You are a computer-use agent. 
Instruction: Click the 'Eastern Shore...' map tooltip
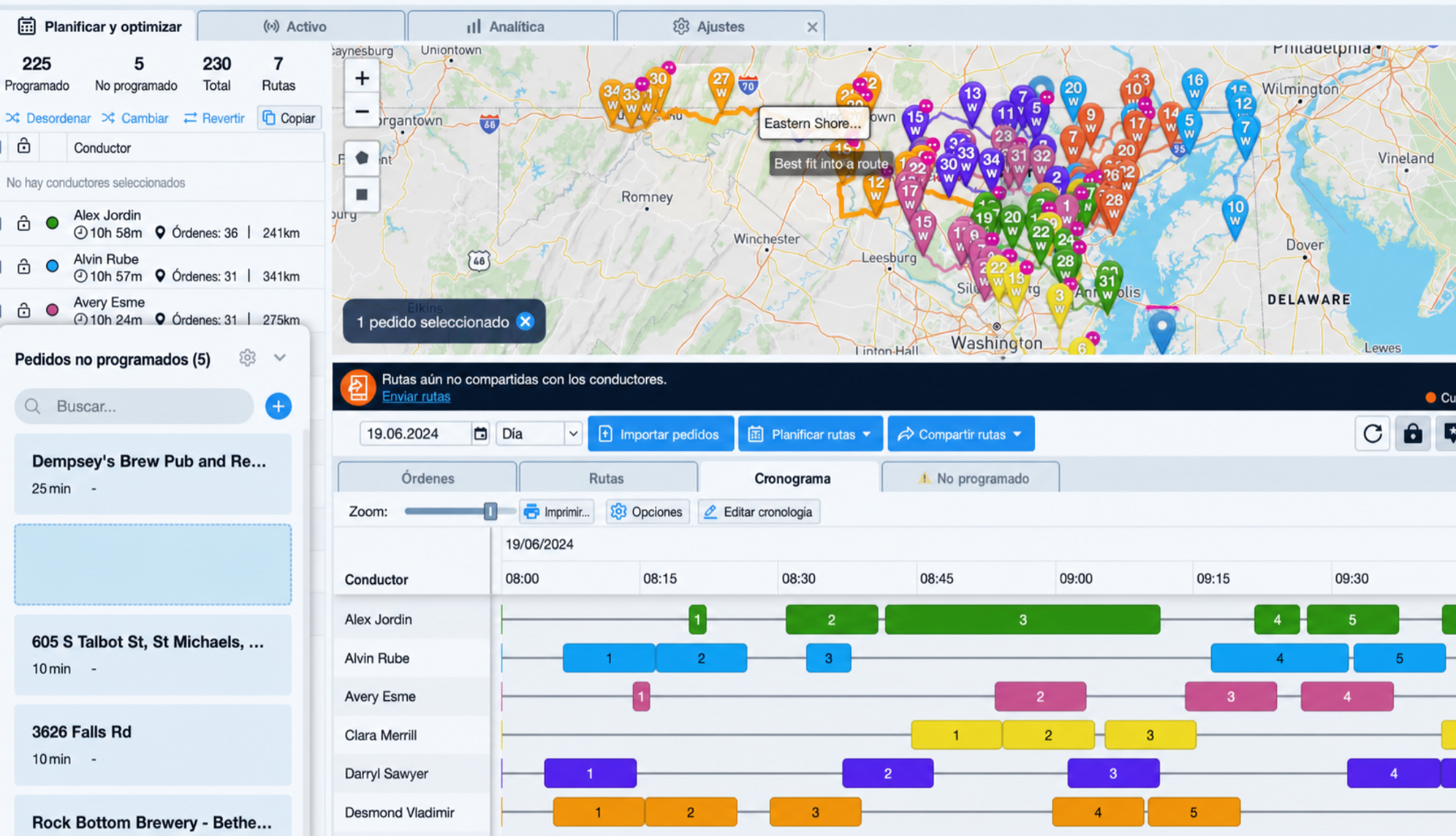[x=814, y=123]
